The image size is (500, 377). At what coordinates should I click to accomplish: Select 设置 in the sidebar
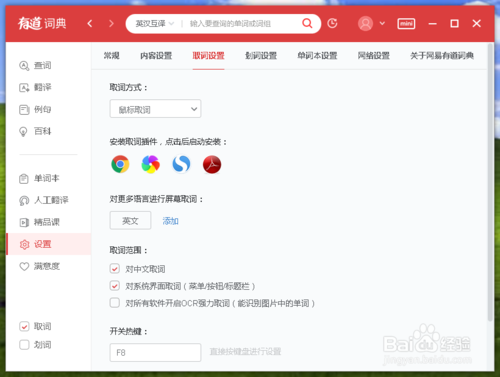coord(49,244)
